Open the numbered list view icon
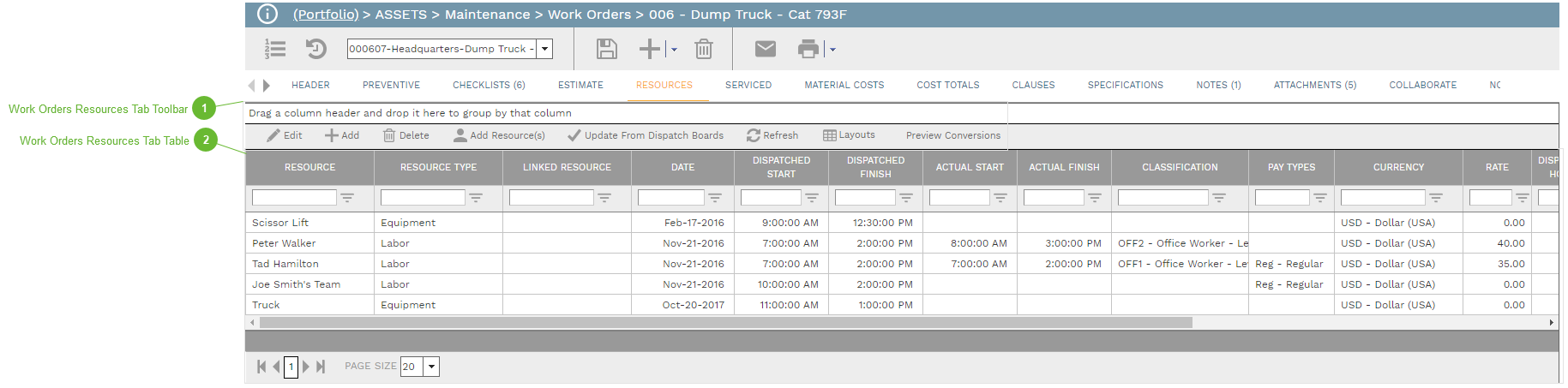The image size is (1568, 388). [275, 49]
